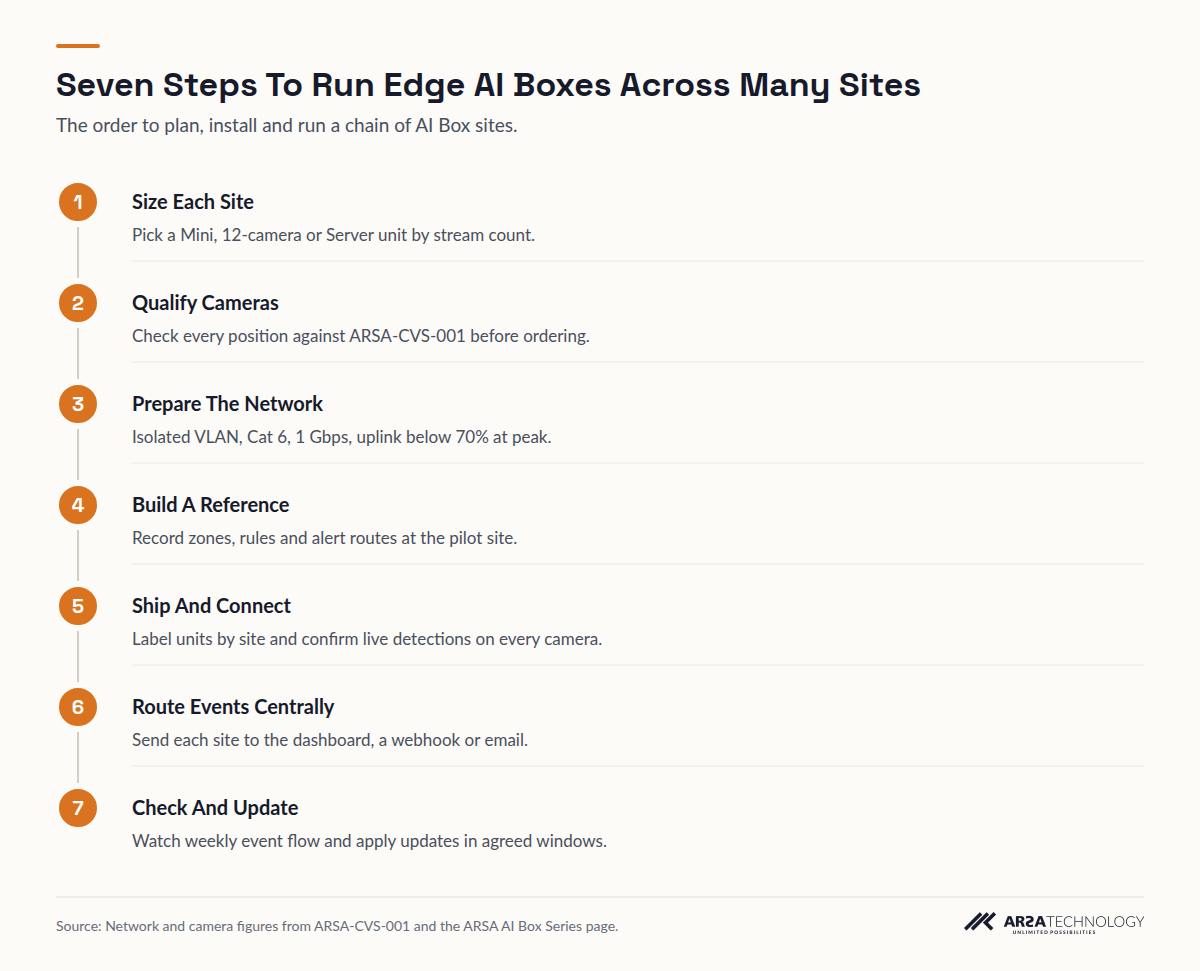This screenshot has height=971, width=1200.
Task: Click the 'Qualify Cameras' heading
Action: pos(205,303)
